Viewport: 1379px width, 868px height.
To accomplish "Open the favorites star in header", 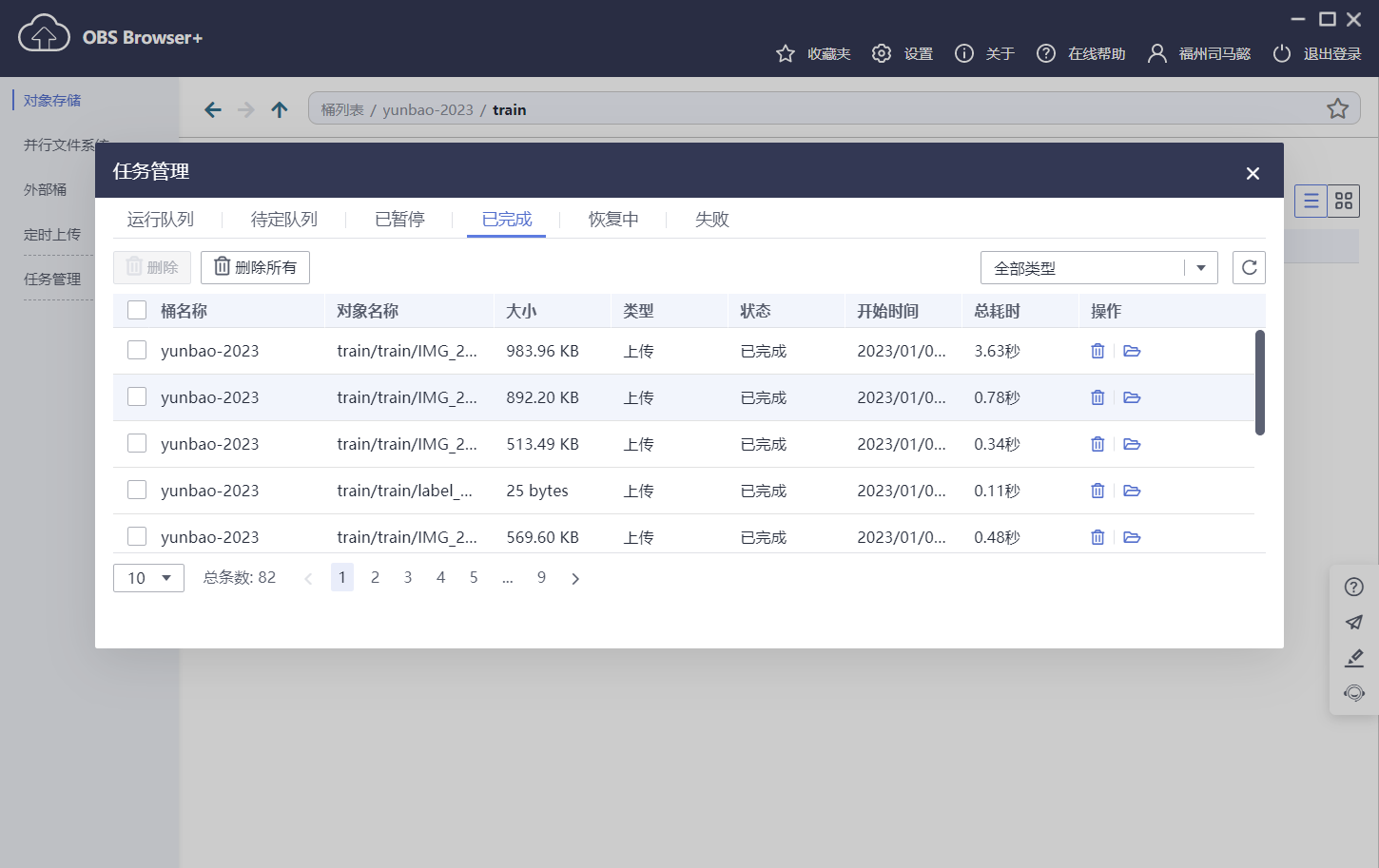I will coord(786,53).
